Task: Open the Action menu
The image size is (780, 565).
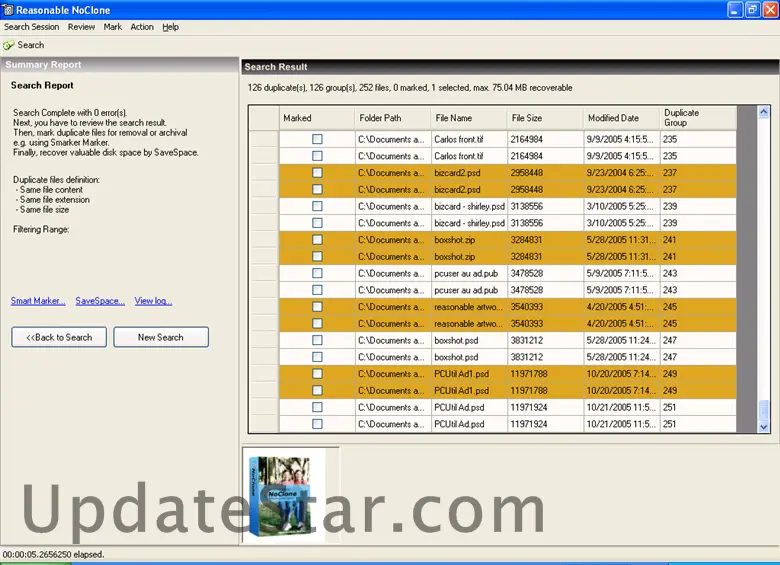Action: pyautogui.click(x=142, y=27)
